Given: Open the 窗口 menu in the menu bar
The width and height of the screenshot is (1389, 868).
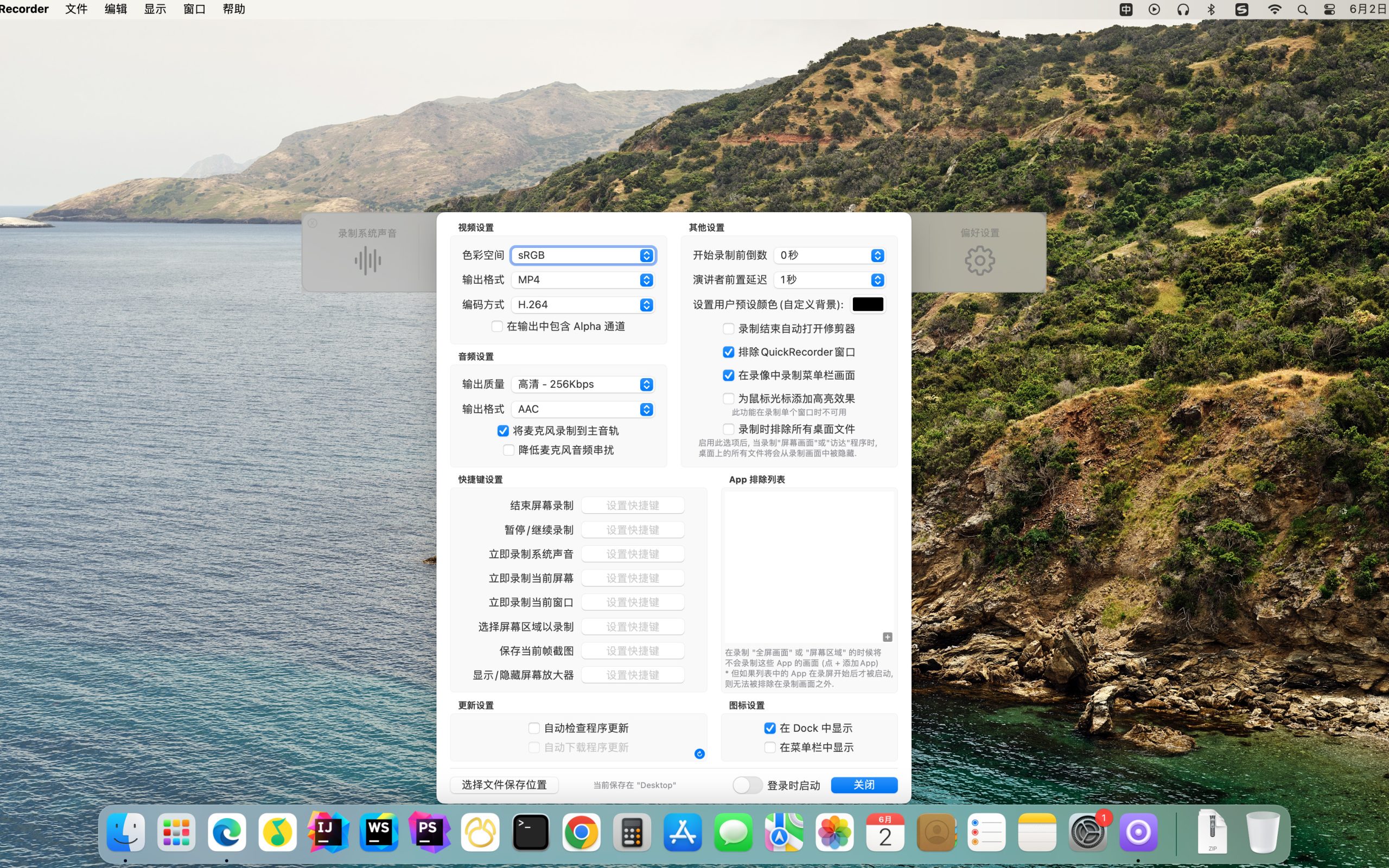Looking at the screenshot, I should [193, 9].
